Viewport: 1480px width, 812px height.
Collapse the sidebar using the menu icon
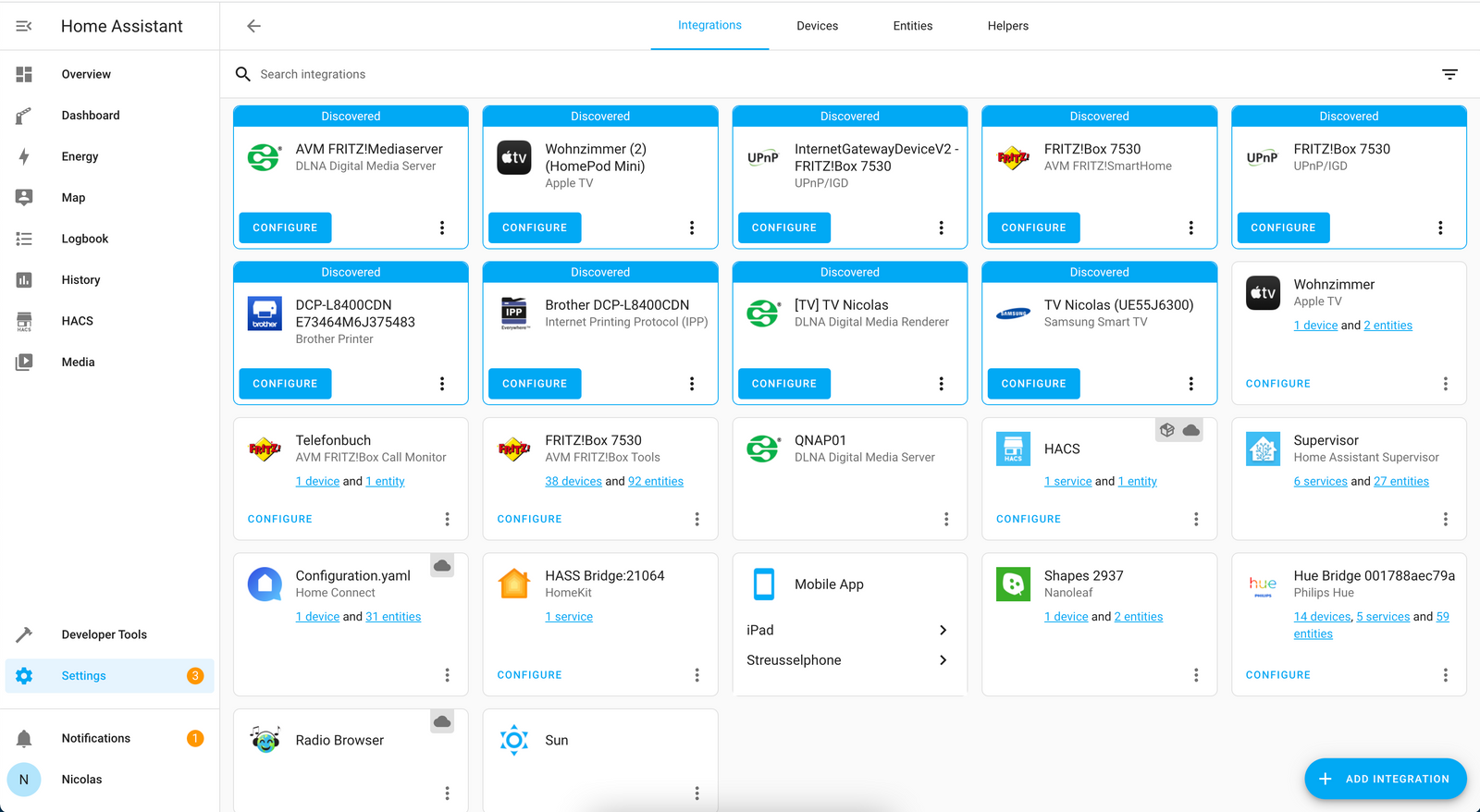click(x=24, y=26)
